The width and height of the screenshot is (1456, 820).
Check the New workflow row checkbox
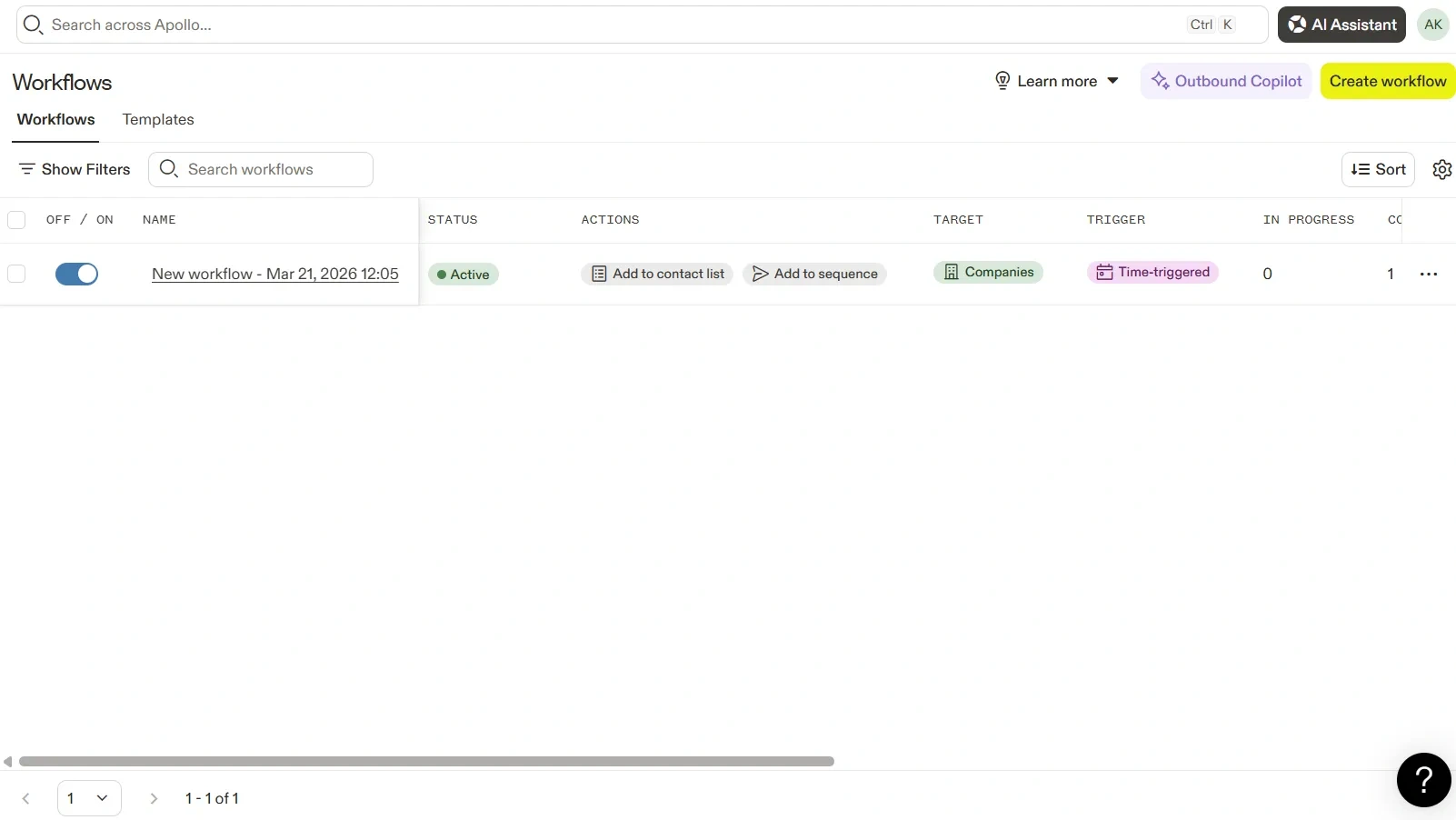[16, 274]
